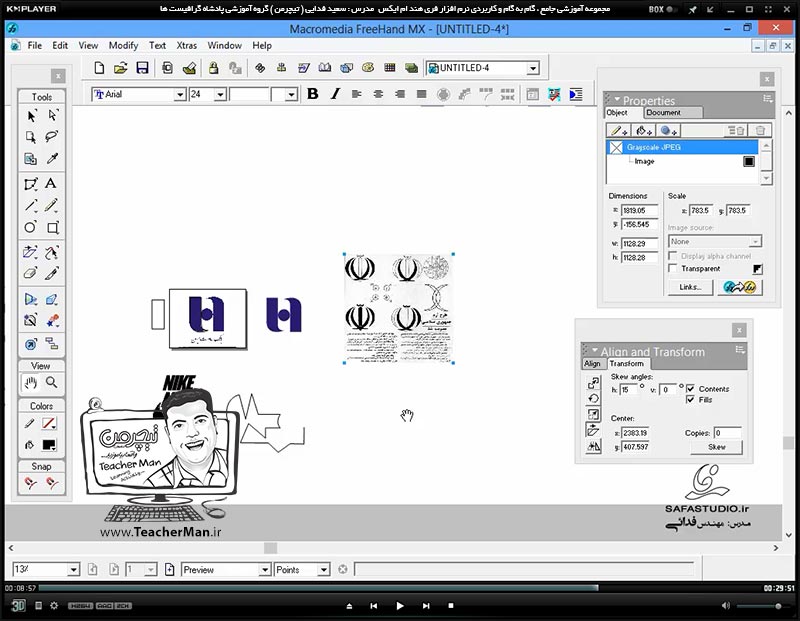The image size is (800, 621).
Task: Click the Dimensions w field
Action: tap(639, 244)
